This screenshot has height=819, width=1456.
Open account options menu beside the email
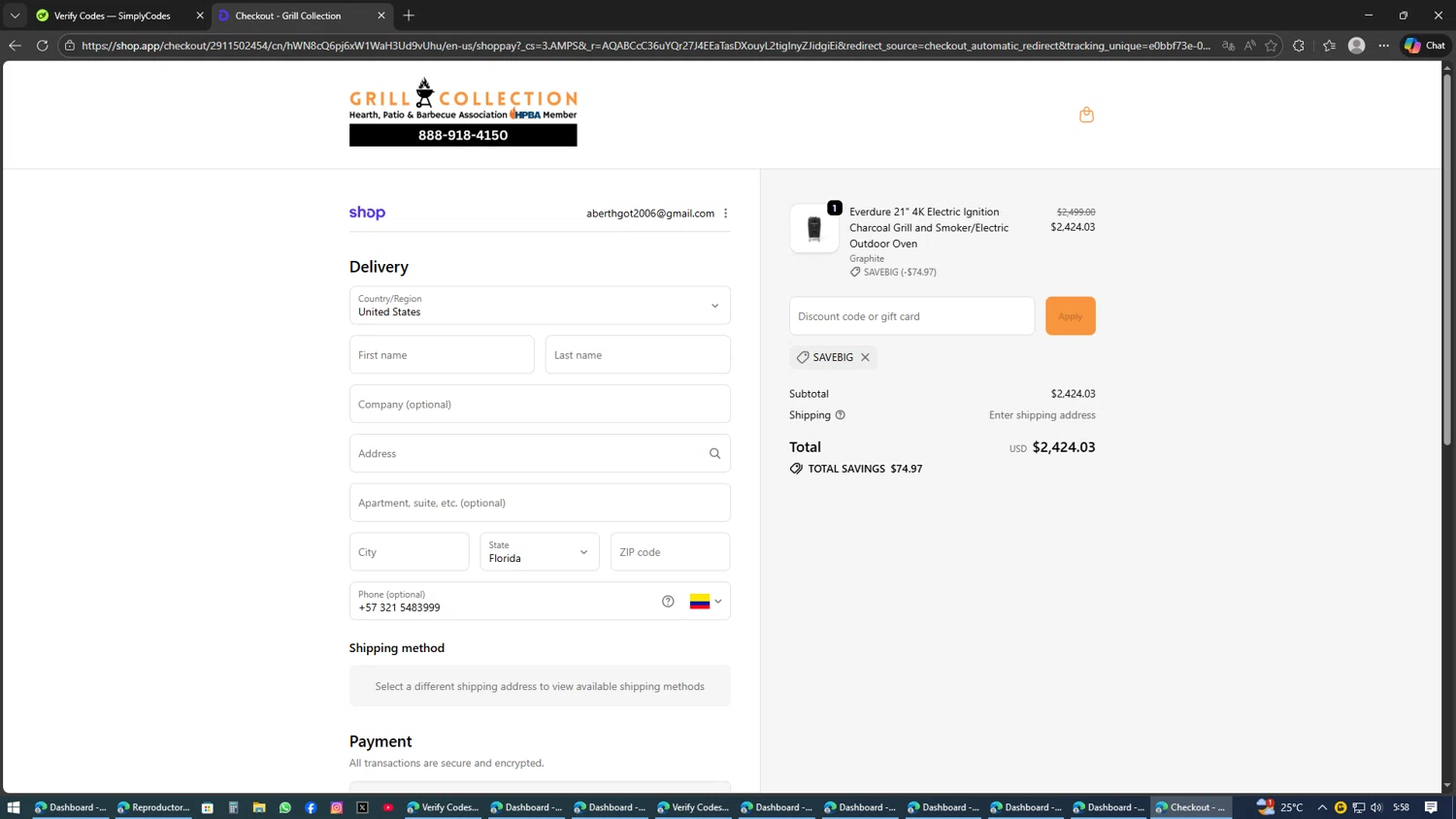pyautogui.click(x=725, y=213)
